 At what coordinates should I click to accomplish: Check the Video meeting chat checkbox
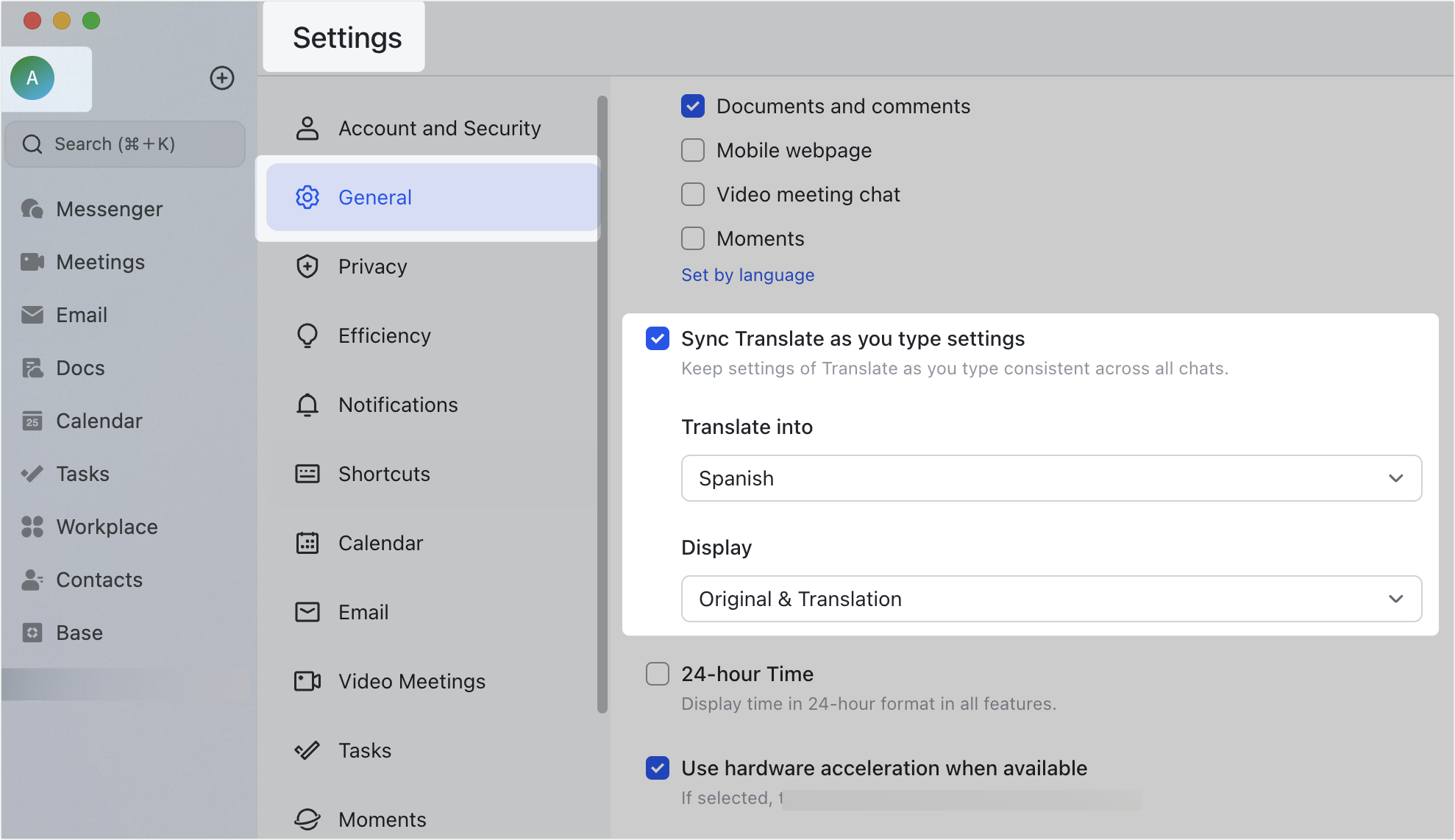pyautogui.click(x=693, y=194)
